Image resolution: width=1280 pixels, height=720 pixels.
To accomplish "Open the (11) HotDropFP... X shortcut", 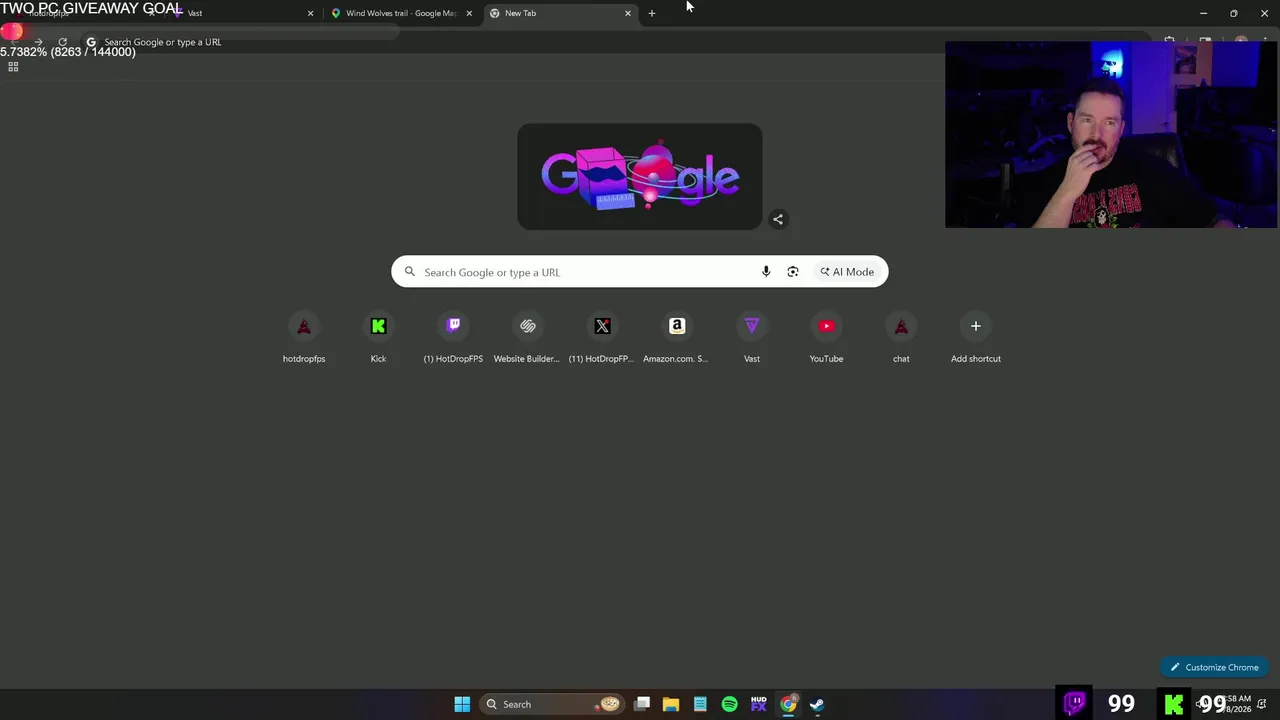I will [602, 338].
